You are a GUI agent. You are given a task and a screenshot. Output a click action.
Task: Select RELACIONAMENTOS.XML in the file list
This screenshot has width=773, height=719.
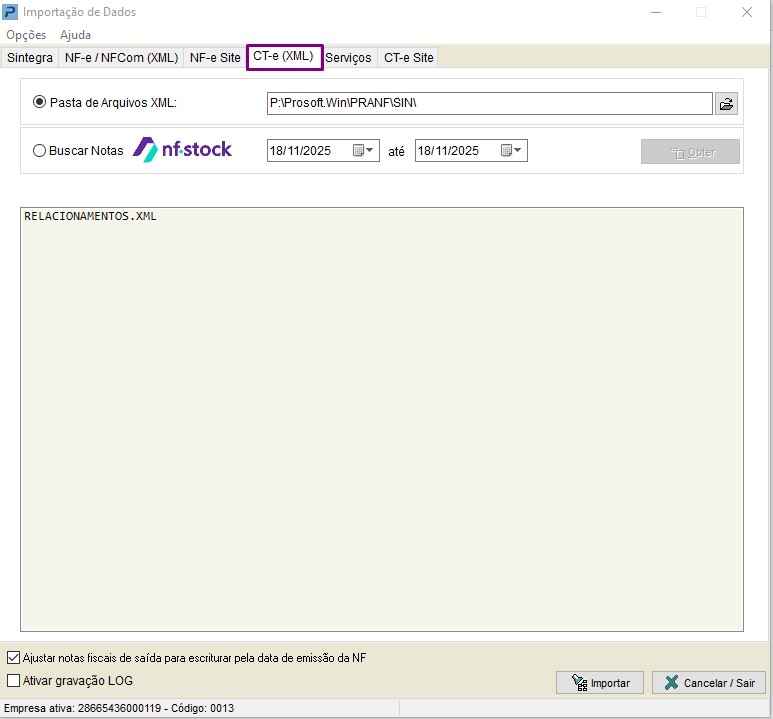(90, 216)
